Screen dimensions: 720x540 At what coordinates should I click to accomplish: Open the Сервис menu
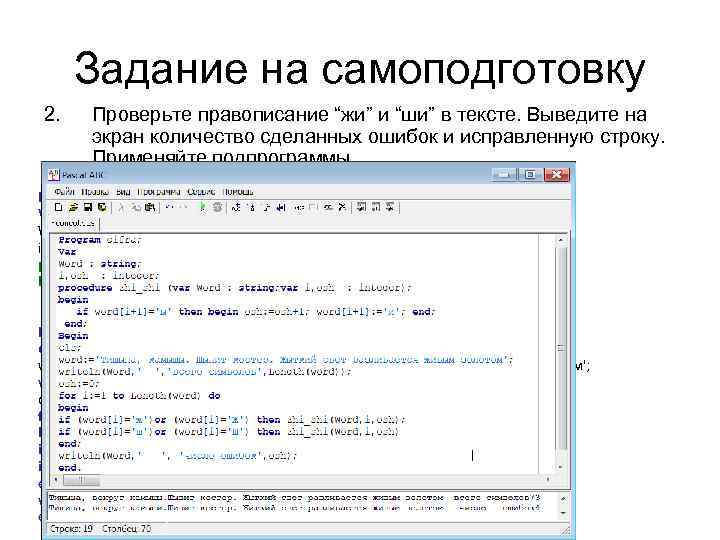pos(201,191)
